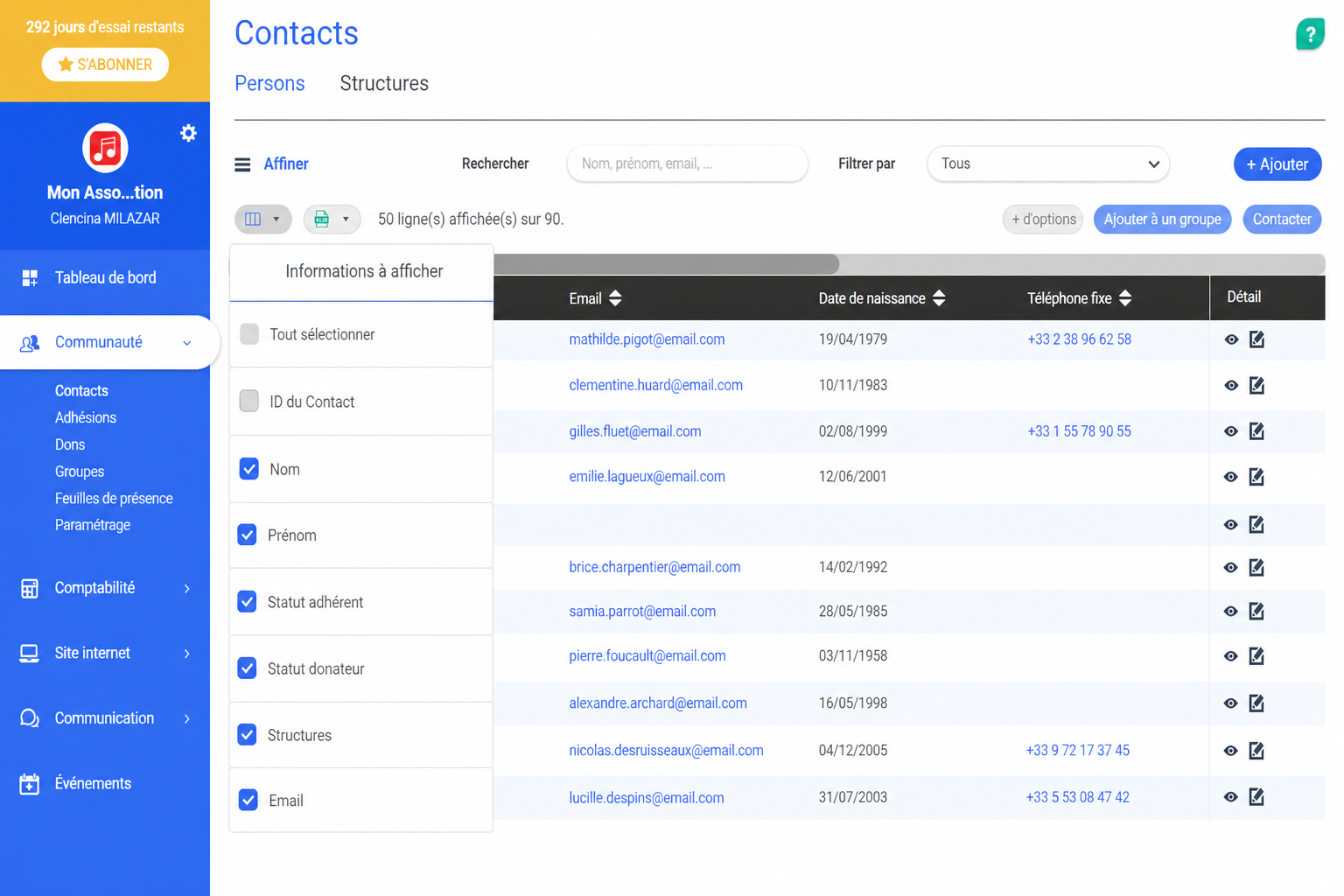Edit the brice.charpentier contact row

pyautogui.click(x=1256, y=567)
